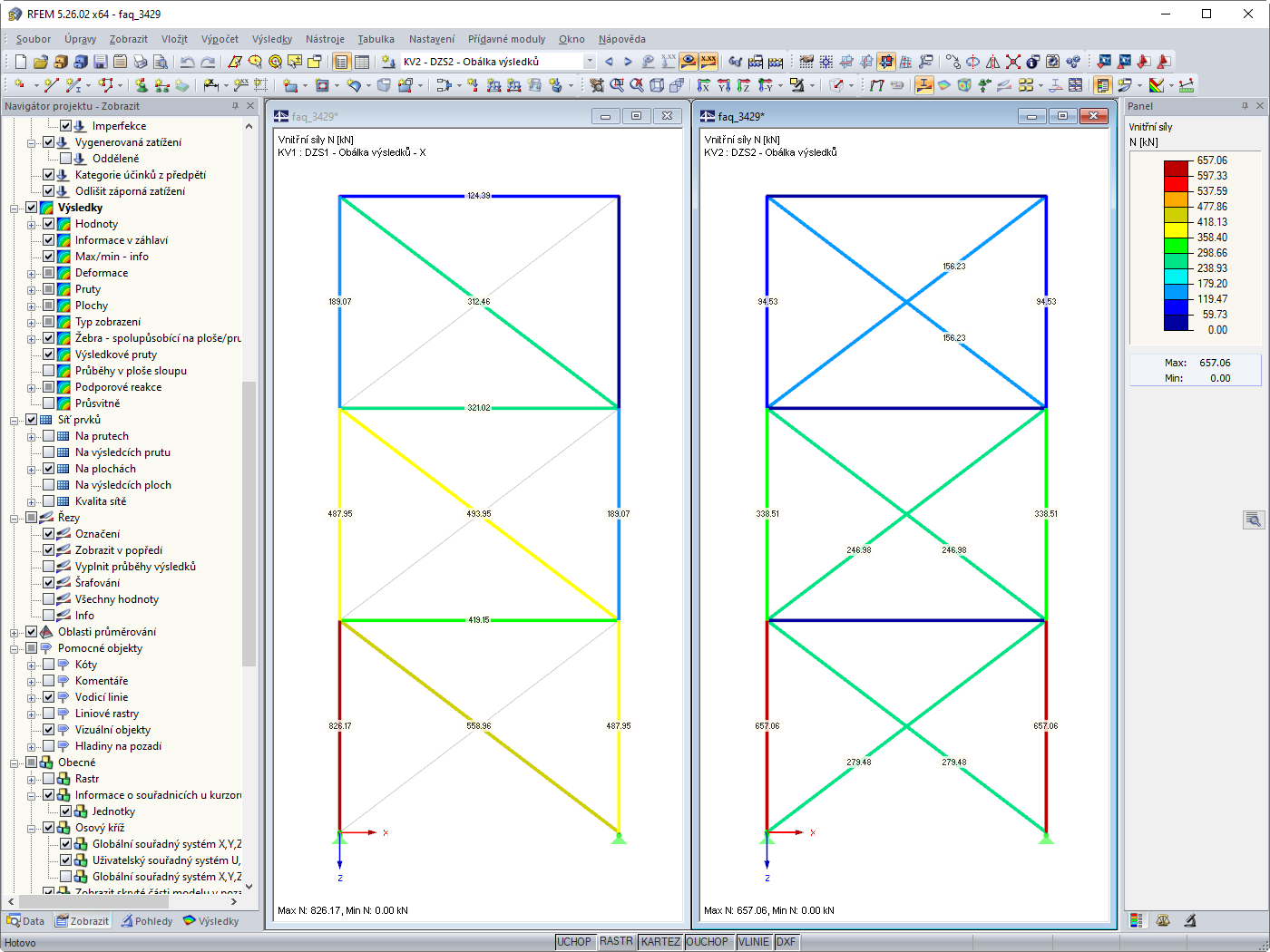The image size is (1270, 952).
Task: Click the info icon in top toolbar
Action: pos(1033,62)
